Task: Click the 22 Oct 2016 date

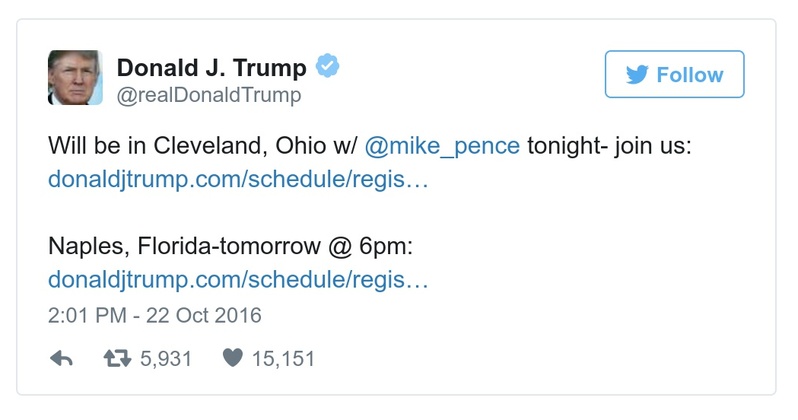Action: 204,315
